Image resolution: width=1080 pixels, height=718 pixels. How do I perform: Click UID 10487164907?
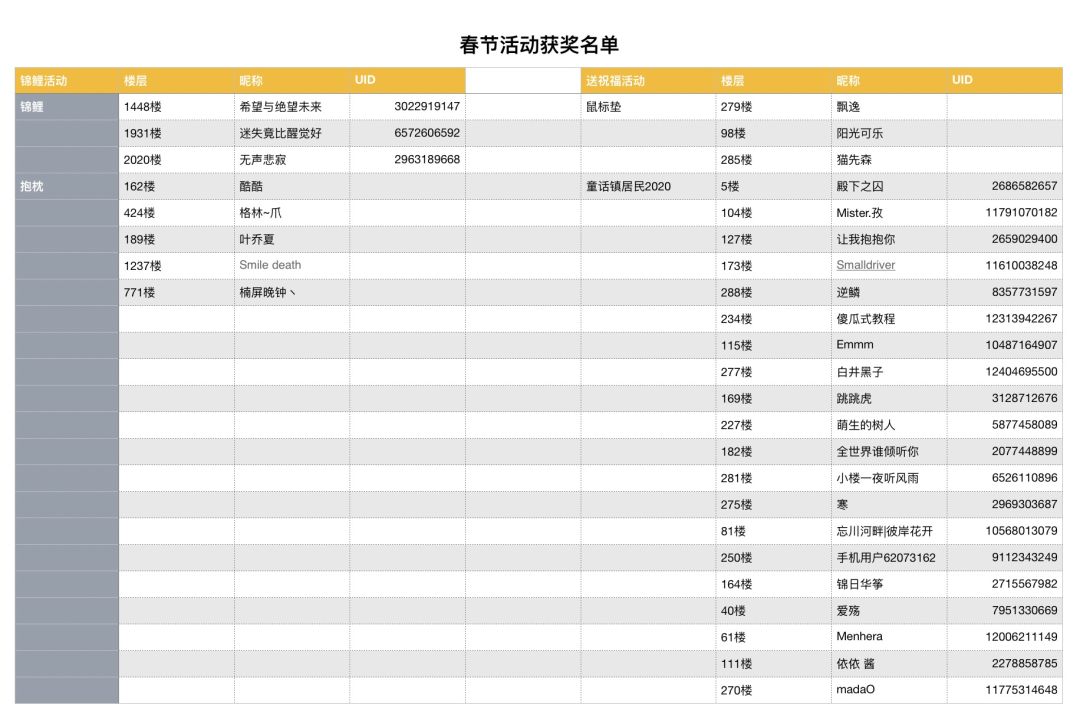1021,345
